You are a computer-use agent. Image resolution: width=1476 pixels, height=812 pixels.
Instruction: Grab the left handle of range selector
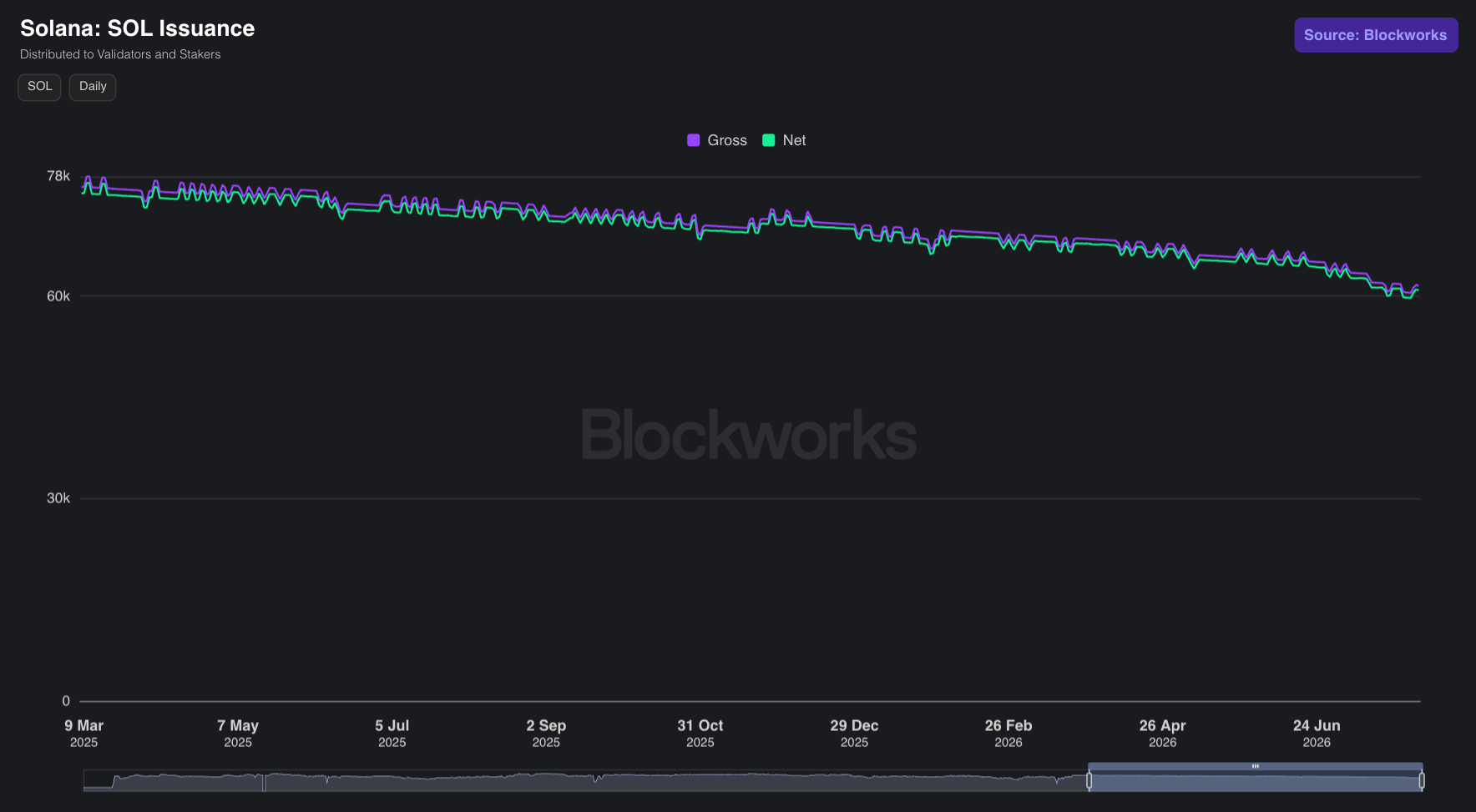[1089, 780]
